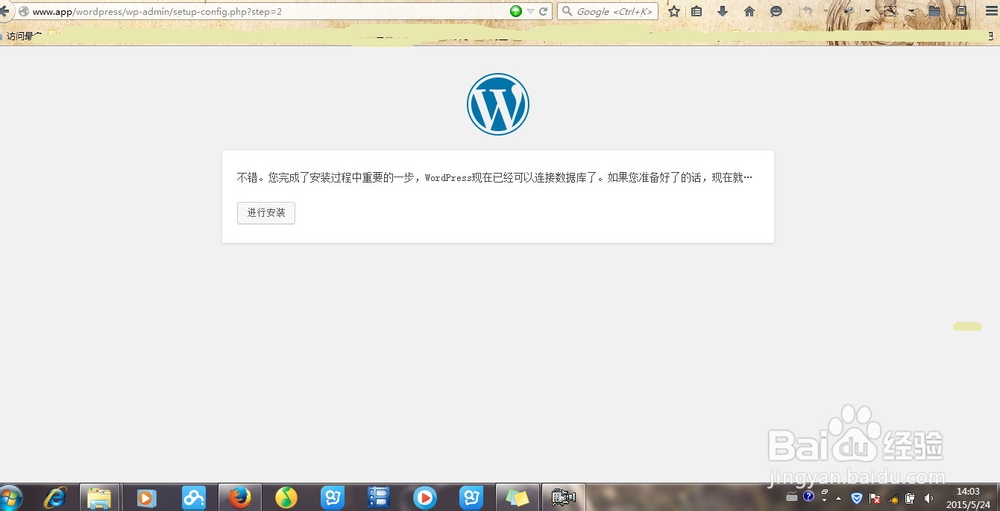Viewport: 1000px width, 511px height.
Task: Open the downloads arrow icon
Action: (x=723, y=11)
